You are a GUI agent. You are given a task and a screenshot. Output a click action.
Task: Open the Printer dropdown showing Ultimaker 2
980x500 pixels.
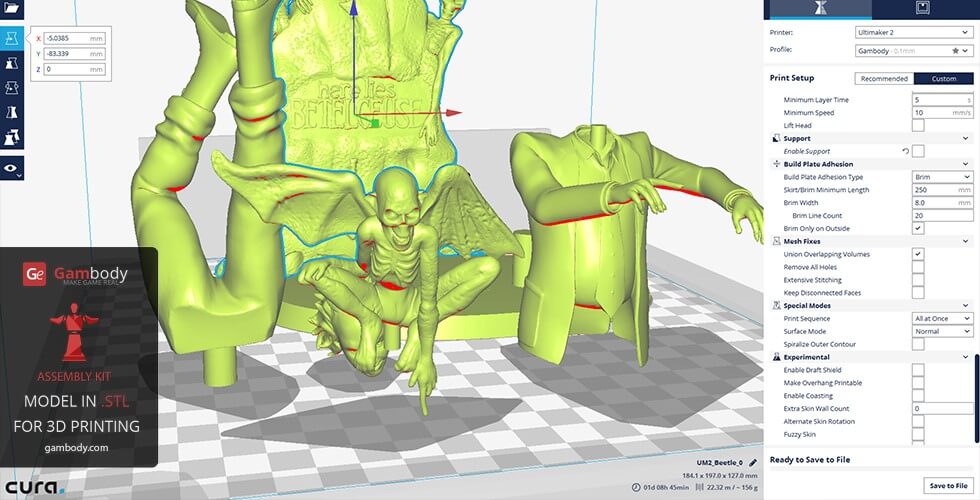[x=913, y=32]
